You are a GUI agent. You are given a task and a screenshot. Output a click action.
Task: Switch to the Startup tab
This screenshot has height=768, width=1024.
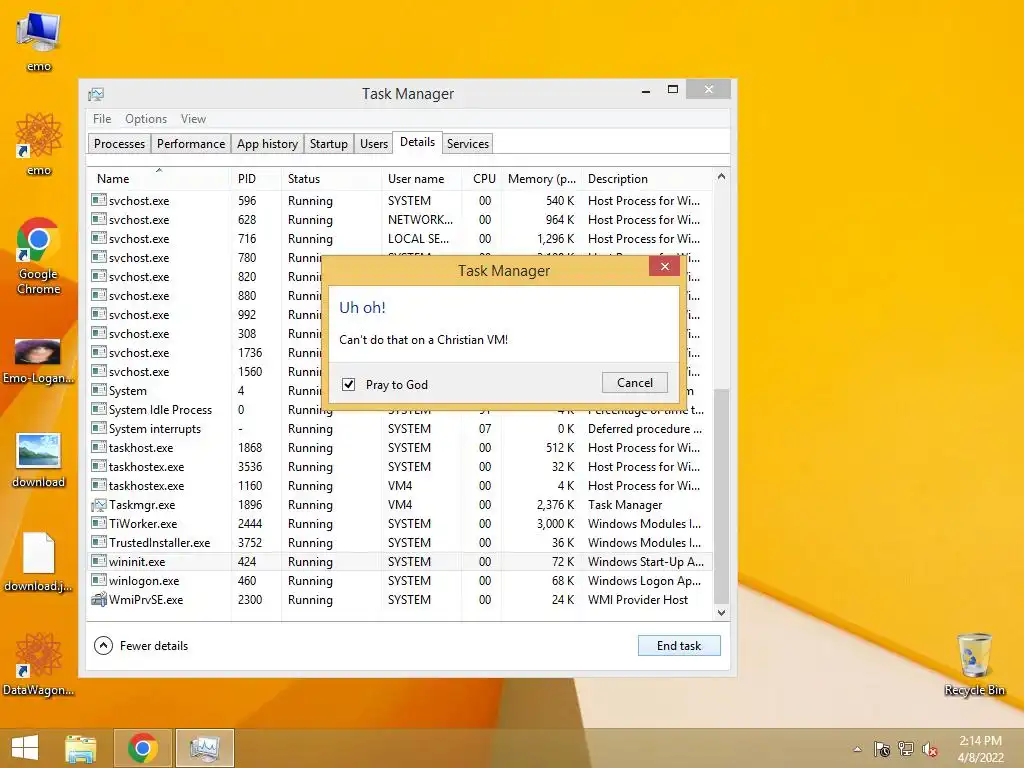point(328,144)
